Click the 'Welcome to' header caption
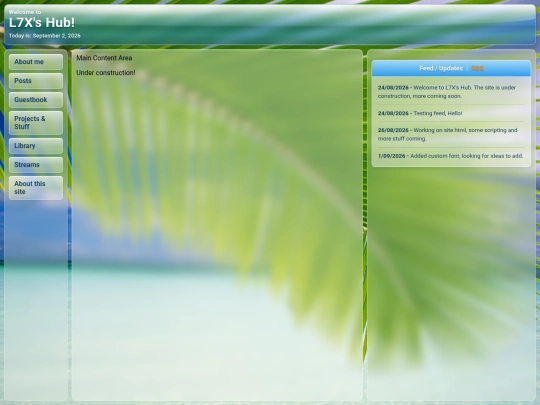This screenshot has height=405, width=540. click(25, 12)
